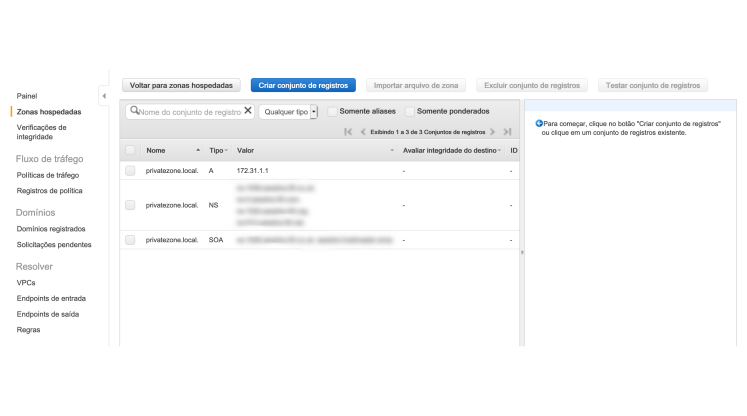Screen dimensions: 747x416
Task: Click the Criar conjunto de registros button
Action: 302,86
